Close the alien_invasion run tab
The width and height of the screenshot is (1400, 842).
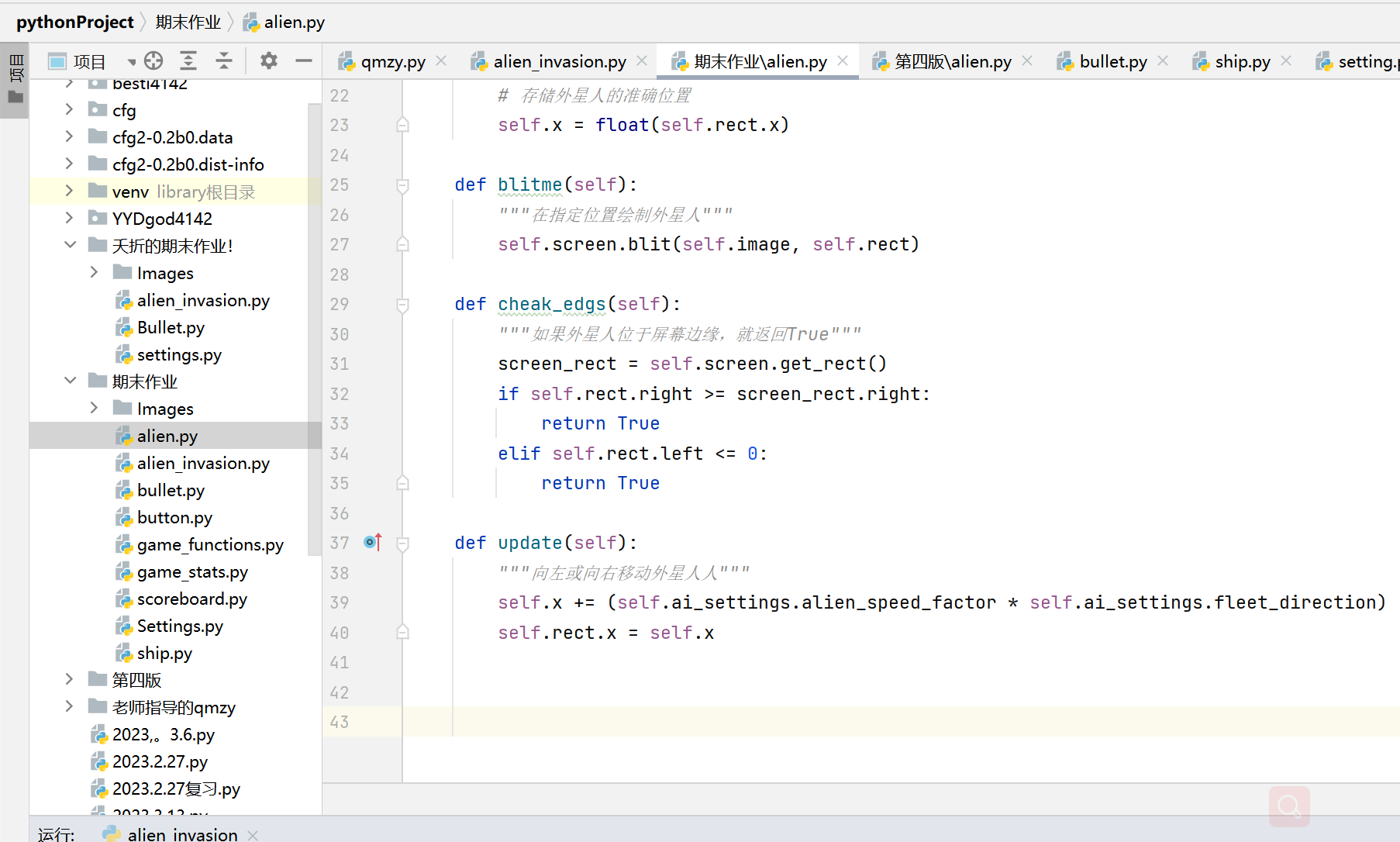pos(253,834)
